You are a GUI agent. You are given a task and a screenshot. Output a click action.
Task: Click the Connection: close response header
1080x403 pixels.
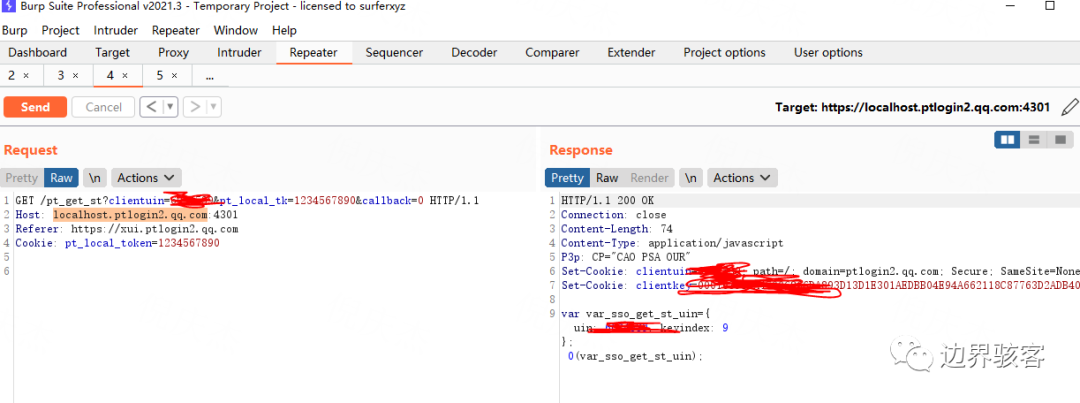click(x=614, y=215)
